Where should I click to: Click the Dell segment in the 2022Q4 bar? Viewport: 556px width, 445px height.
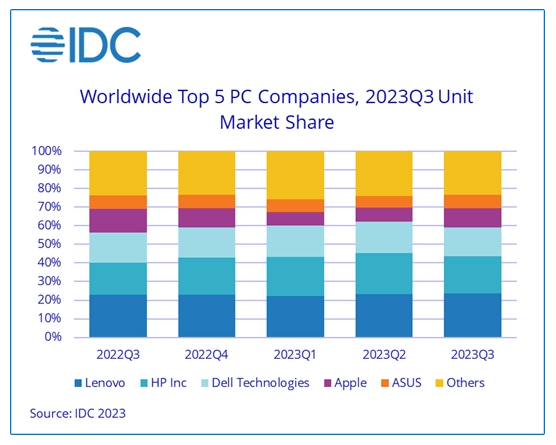[206, 243]
